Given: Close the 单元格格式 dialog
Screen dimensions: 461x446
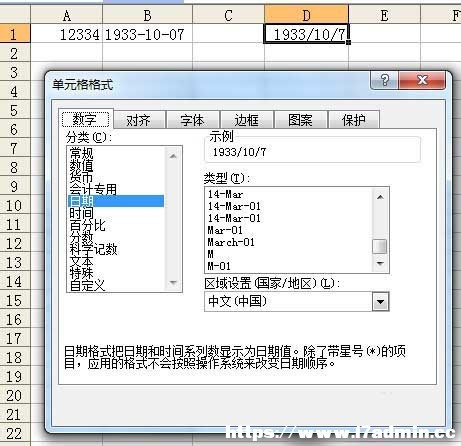Looking at the screenshot, I should coord(422,80).
